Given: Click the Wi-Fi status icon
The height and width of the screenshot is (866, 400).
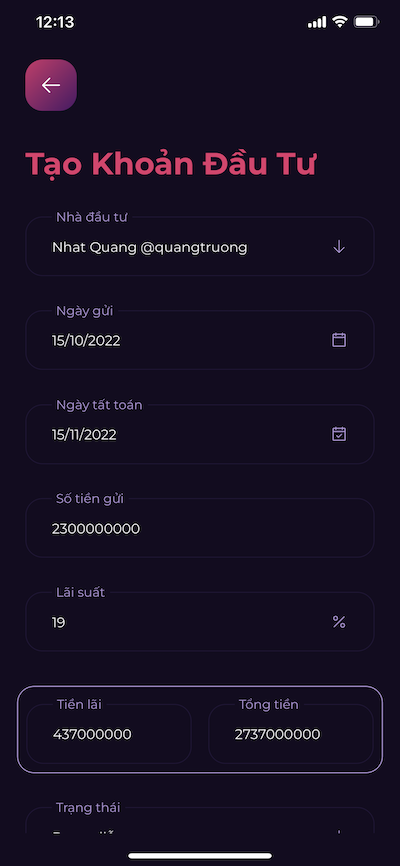Looking at the screenshot, I should click(x=340, y=22).
